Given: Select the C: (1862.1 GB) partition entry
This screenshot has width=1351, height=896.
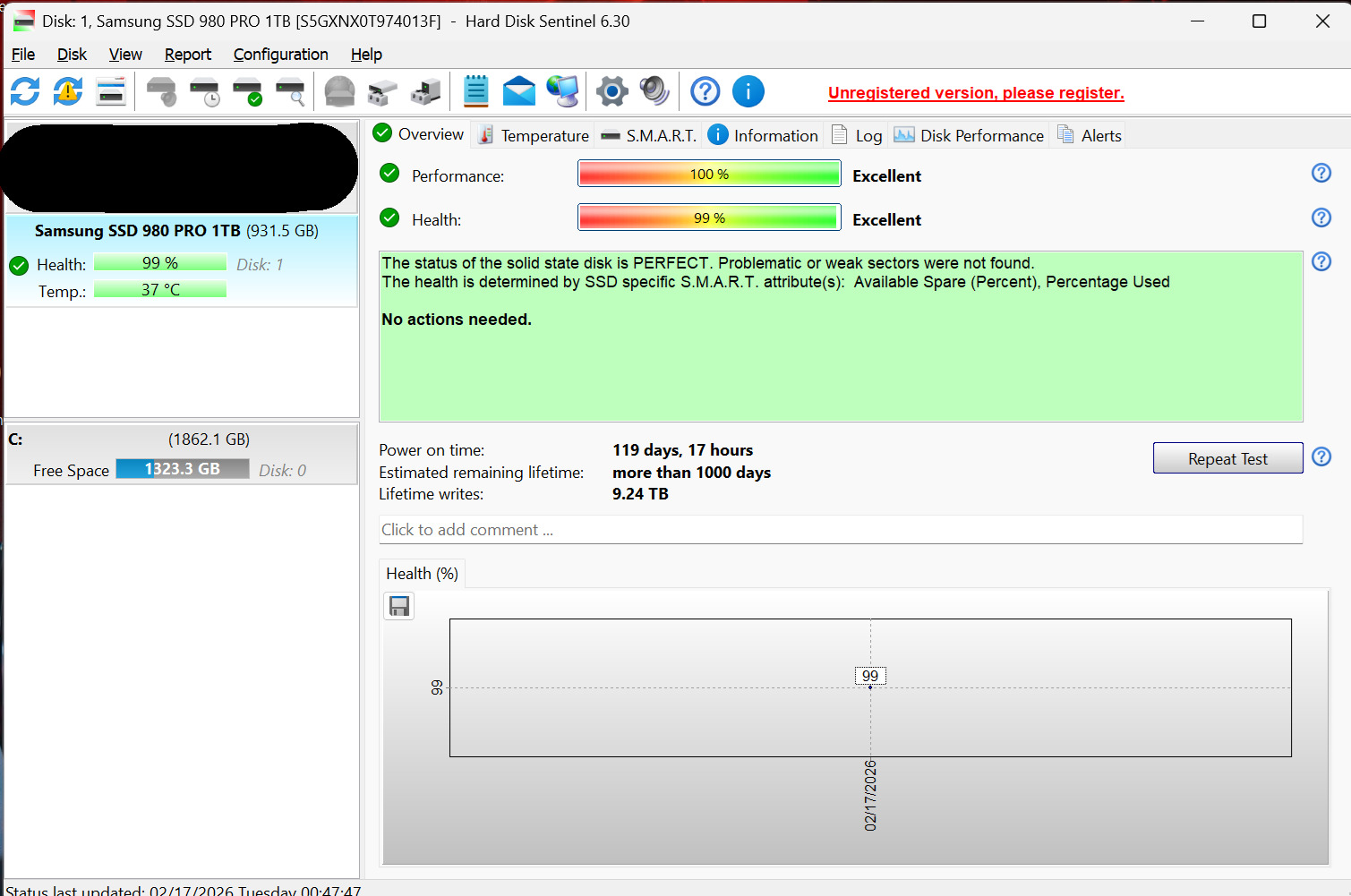Looking at the screenshot, I should point(182,454).
